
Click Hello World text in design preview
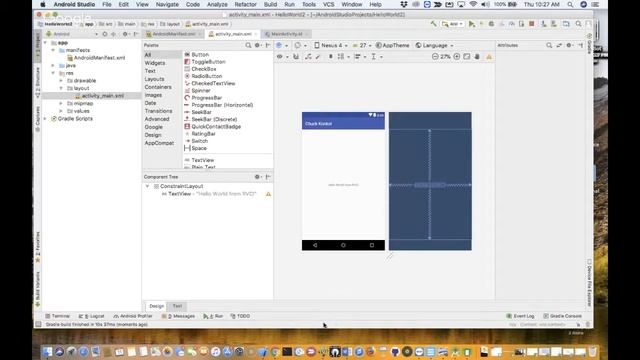[x=343, y=185]
